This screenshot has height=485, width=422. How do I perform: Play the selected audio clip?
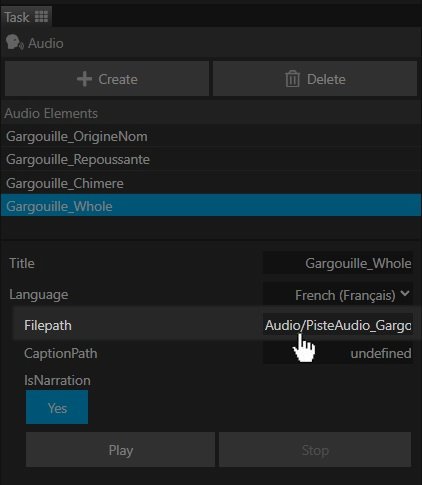click(120, 450)
